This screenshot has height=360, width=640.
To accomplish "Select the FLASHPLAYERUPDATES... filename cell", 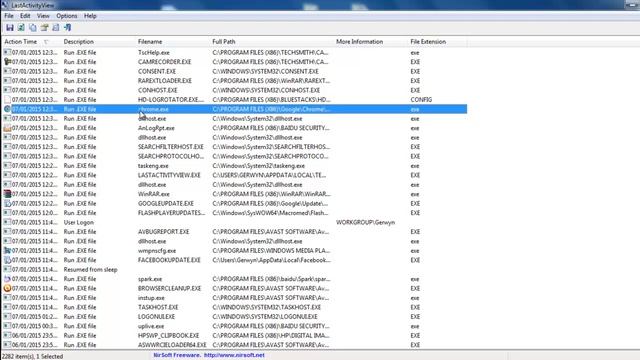I will coord(171,213).
